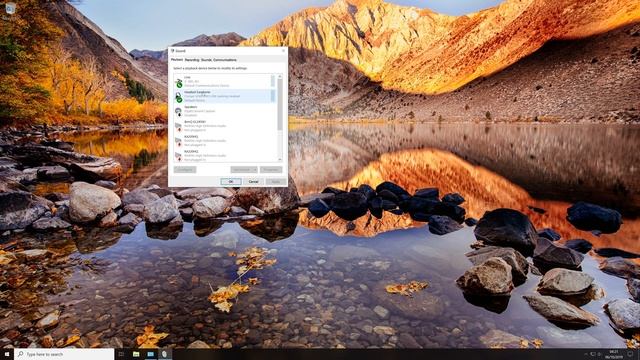Click the device list scroll up arrow
The image size is (640, 360).
(x=280, y=76)
